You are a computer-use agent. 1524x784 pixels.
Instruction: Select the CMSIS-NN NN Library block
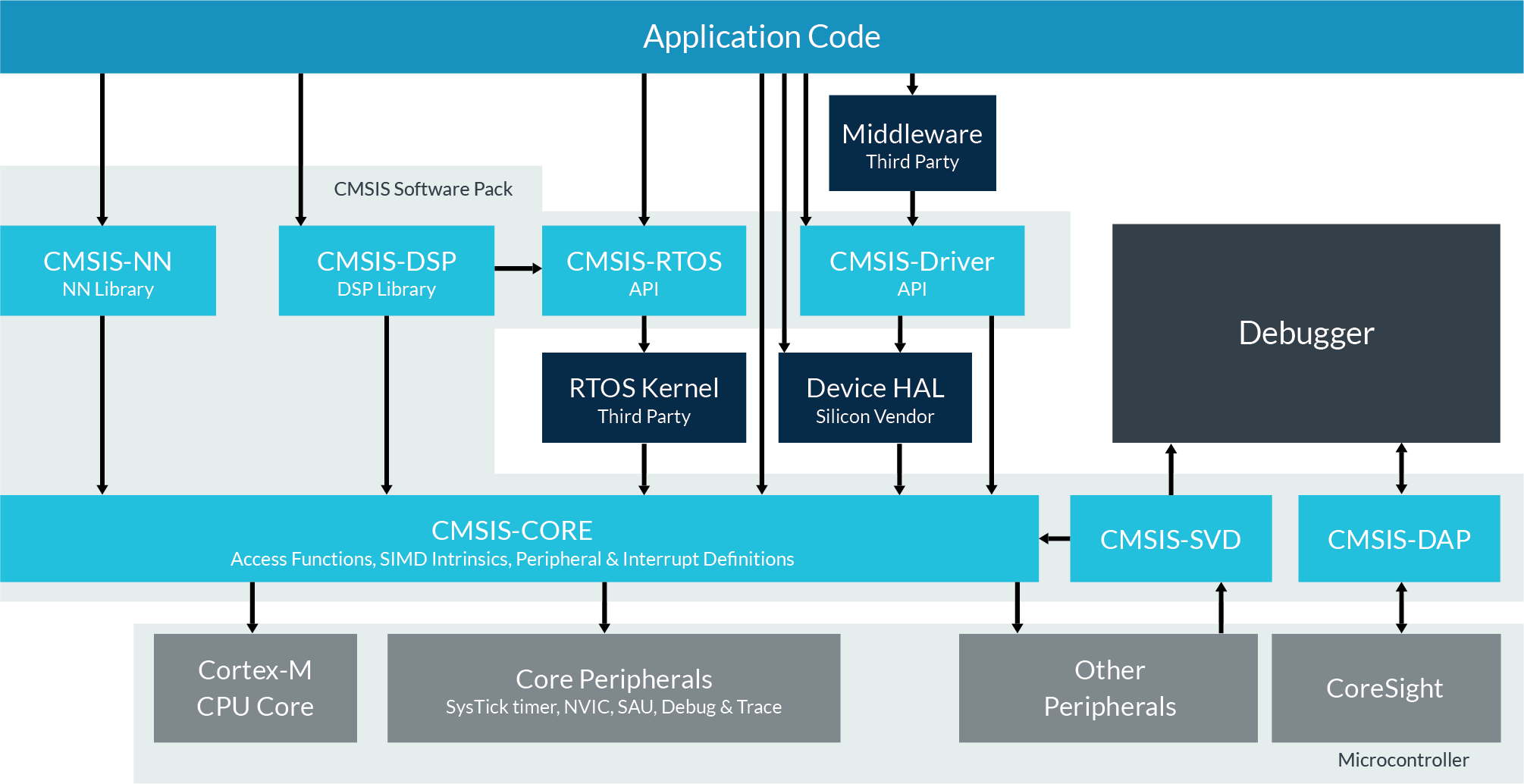tap(108, 271)
